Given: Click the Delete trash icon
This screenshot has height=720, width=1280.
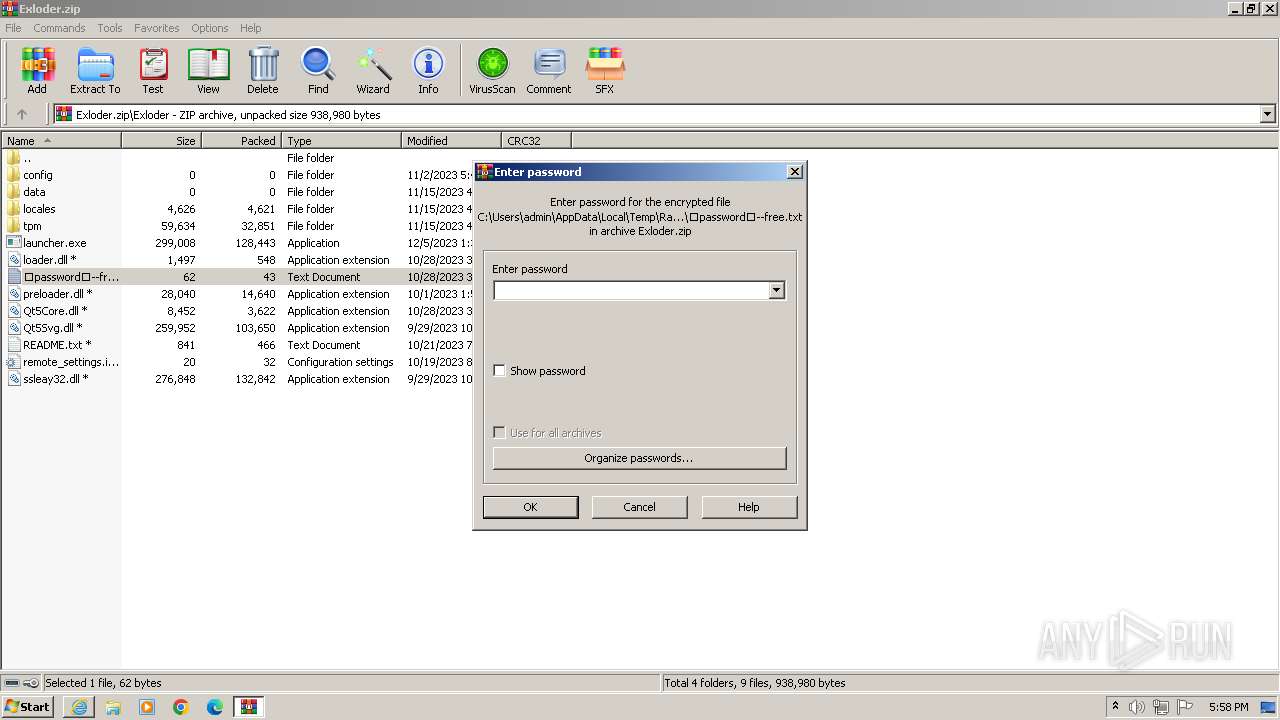Looking at the screenshot, I should click(263, 70).
